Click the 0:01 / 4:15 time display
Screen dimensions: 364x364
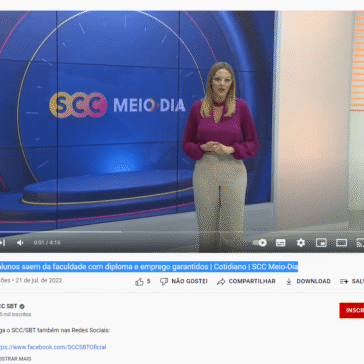point(47,243)
